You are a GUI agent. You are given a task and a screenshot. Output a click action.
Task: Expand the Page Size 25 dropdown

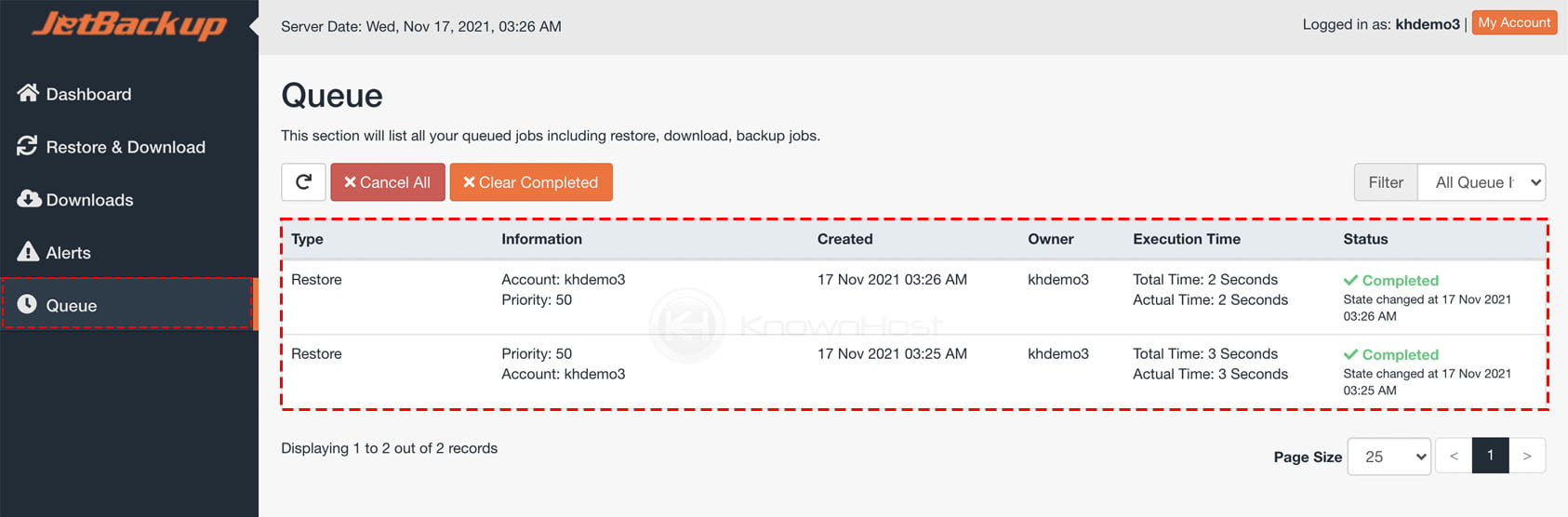(x=1389, y=457)
